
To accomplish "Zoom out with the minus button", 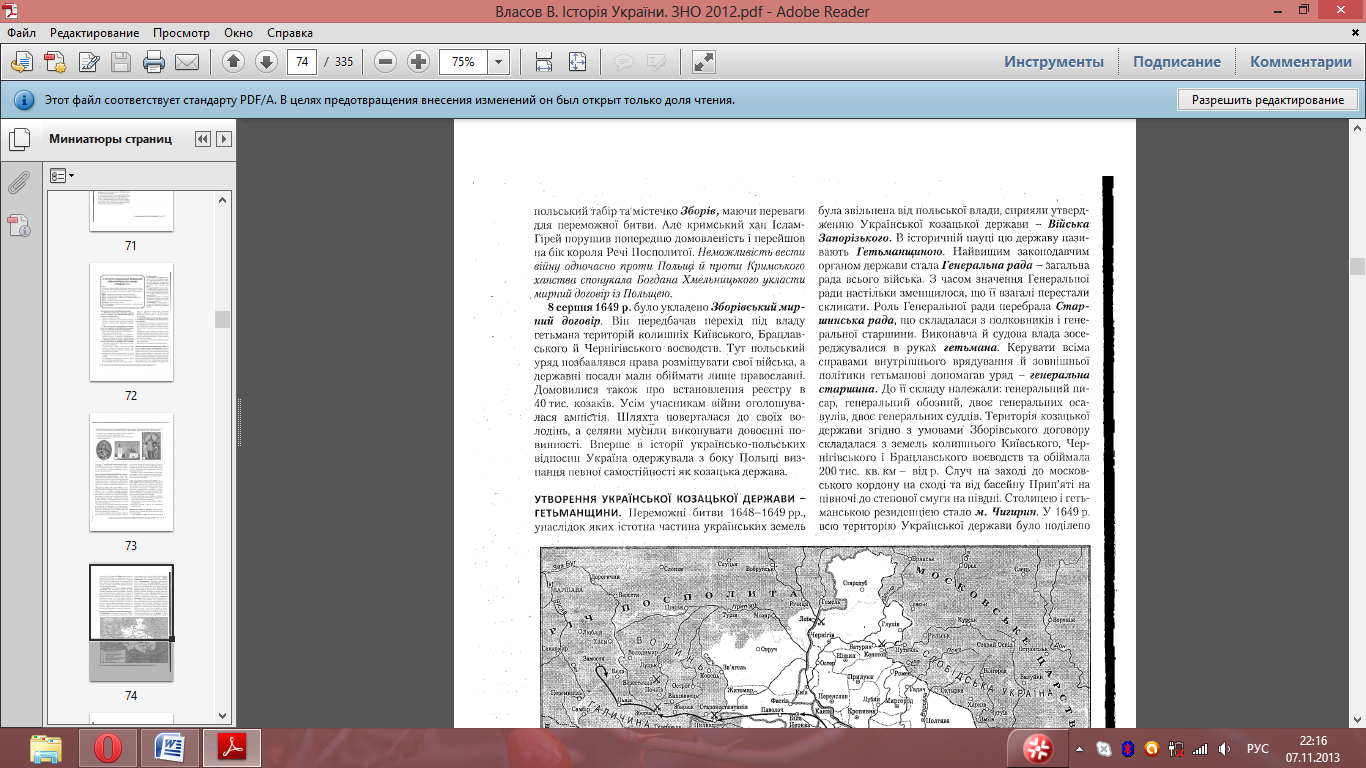I will tap(386, 62).
